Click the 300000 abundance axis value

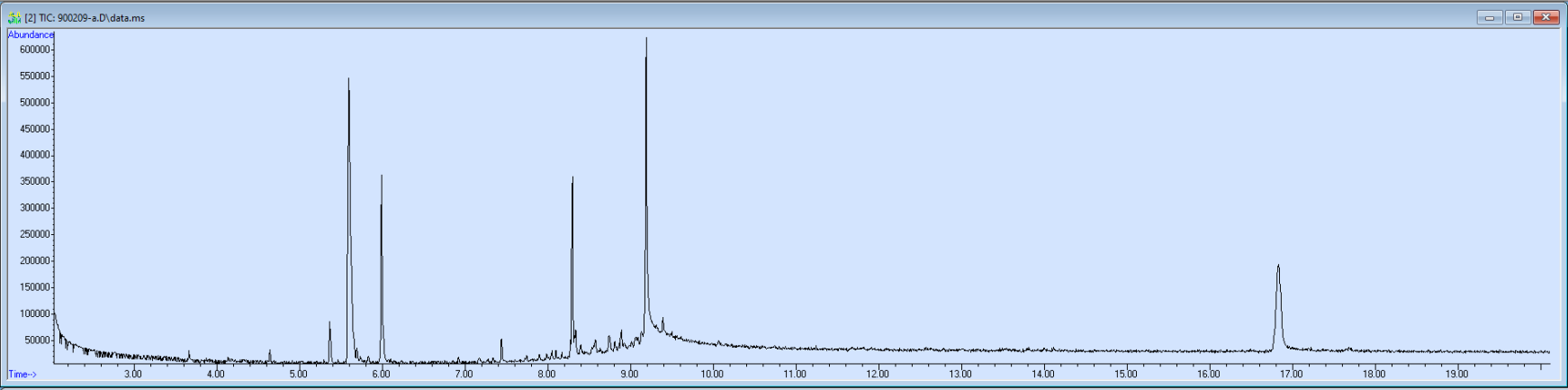click(35, 208)
